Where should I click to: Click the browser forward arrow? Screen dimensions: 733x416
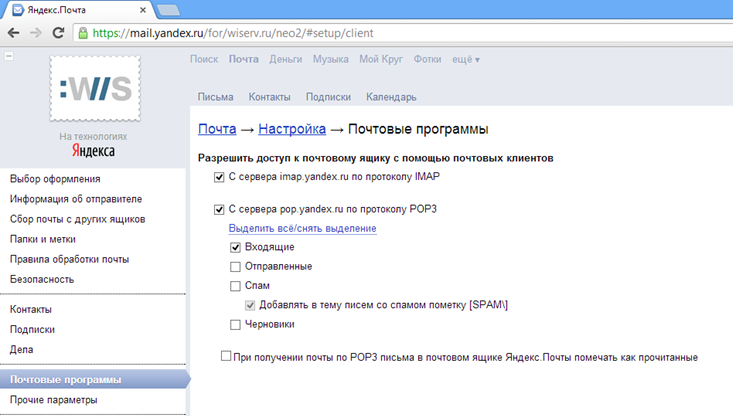coord(36,32)
